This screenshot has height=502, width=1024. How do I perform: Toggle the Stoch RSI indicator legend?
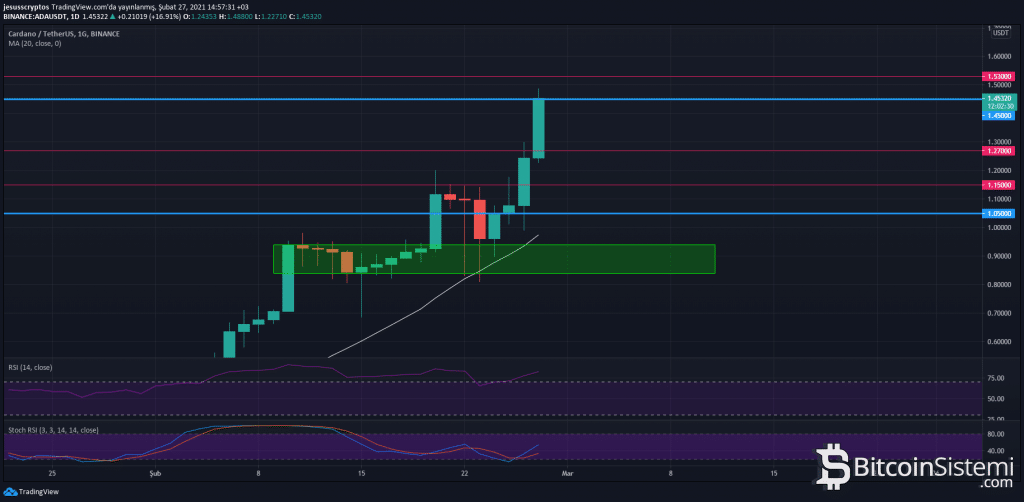point(51,429)
